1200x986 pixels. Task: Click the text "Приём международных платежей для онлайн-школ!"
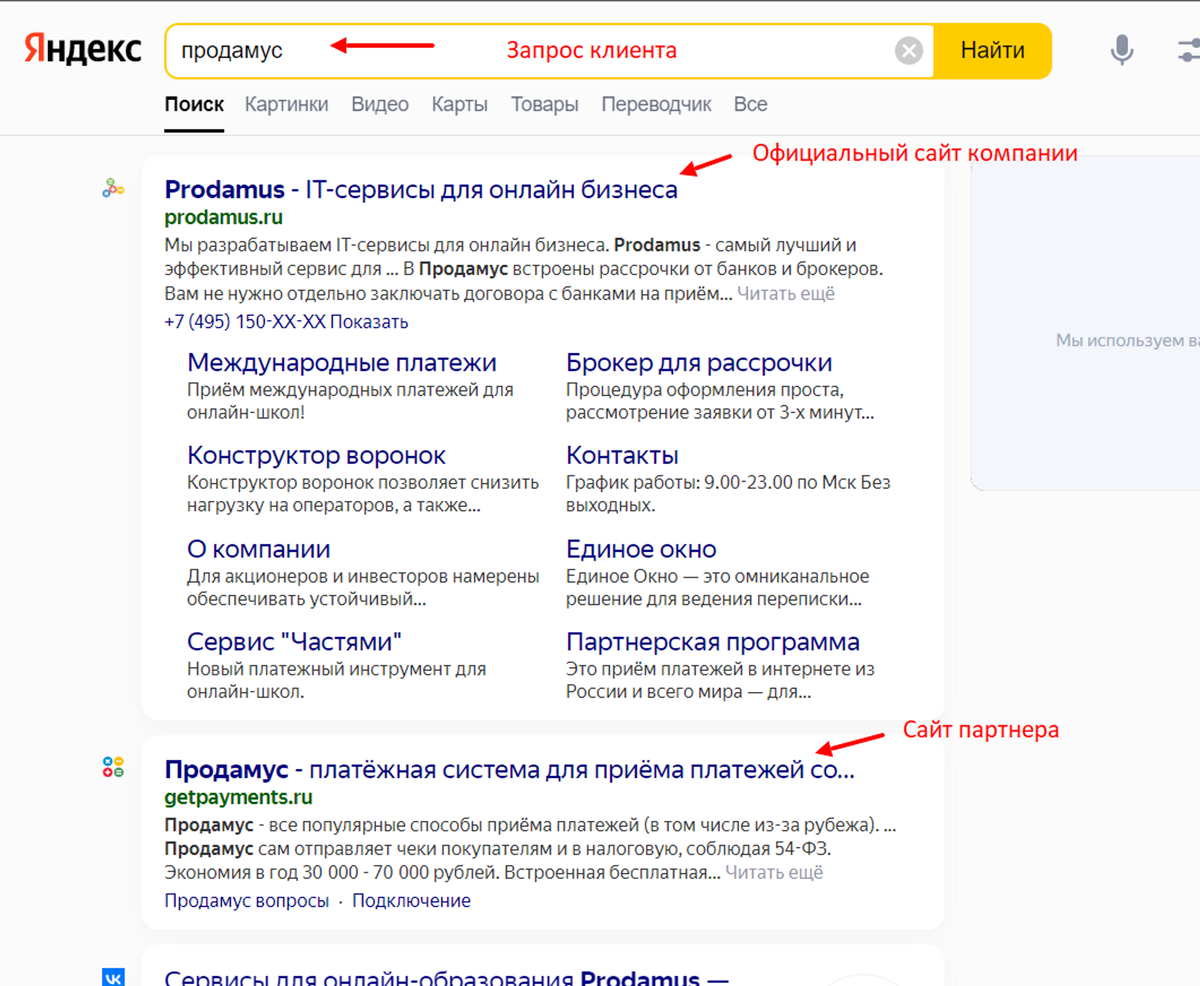pos(350,401)
